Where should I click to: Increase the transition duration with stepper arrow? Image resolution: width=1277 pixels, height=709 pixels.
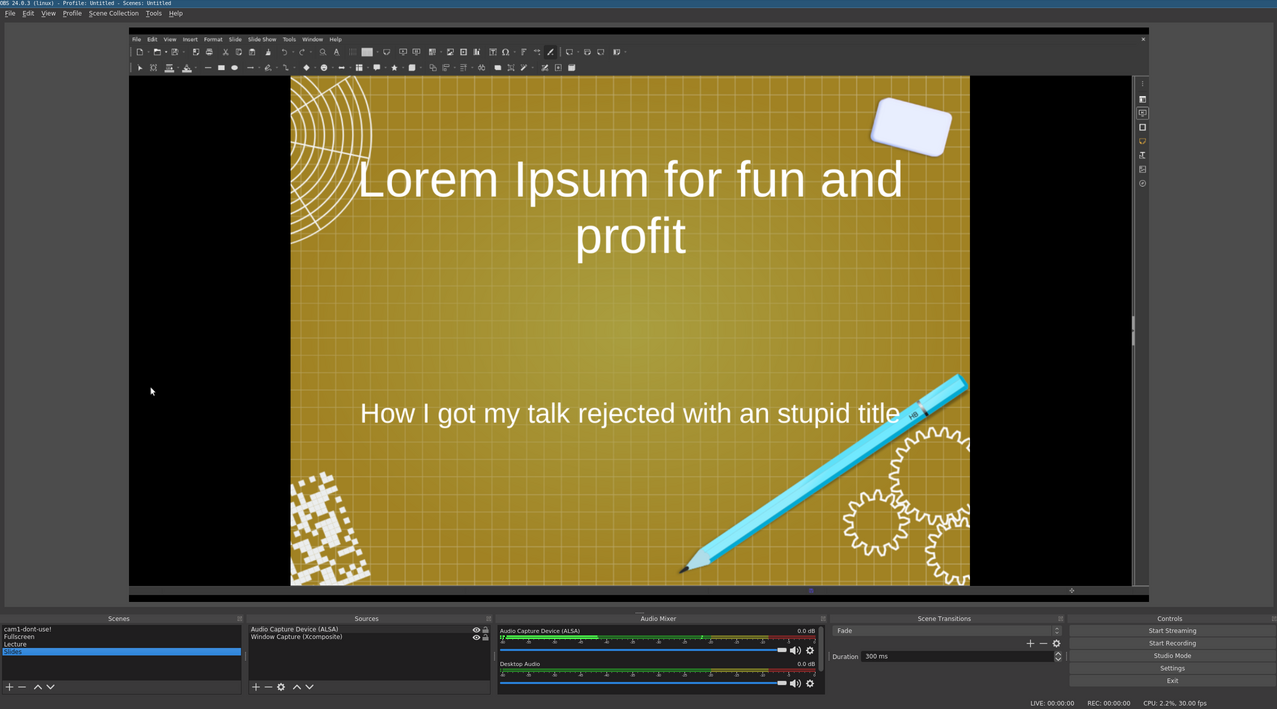coord(1058,654)
